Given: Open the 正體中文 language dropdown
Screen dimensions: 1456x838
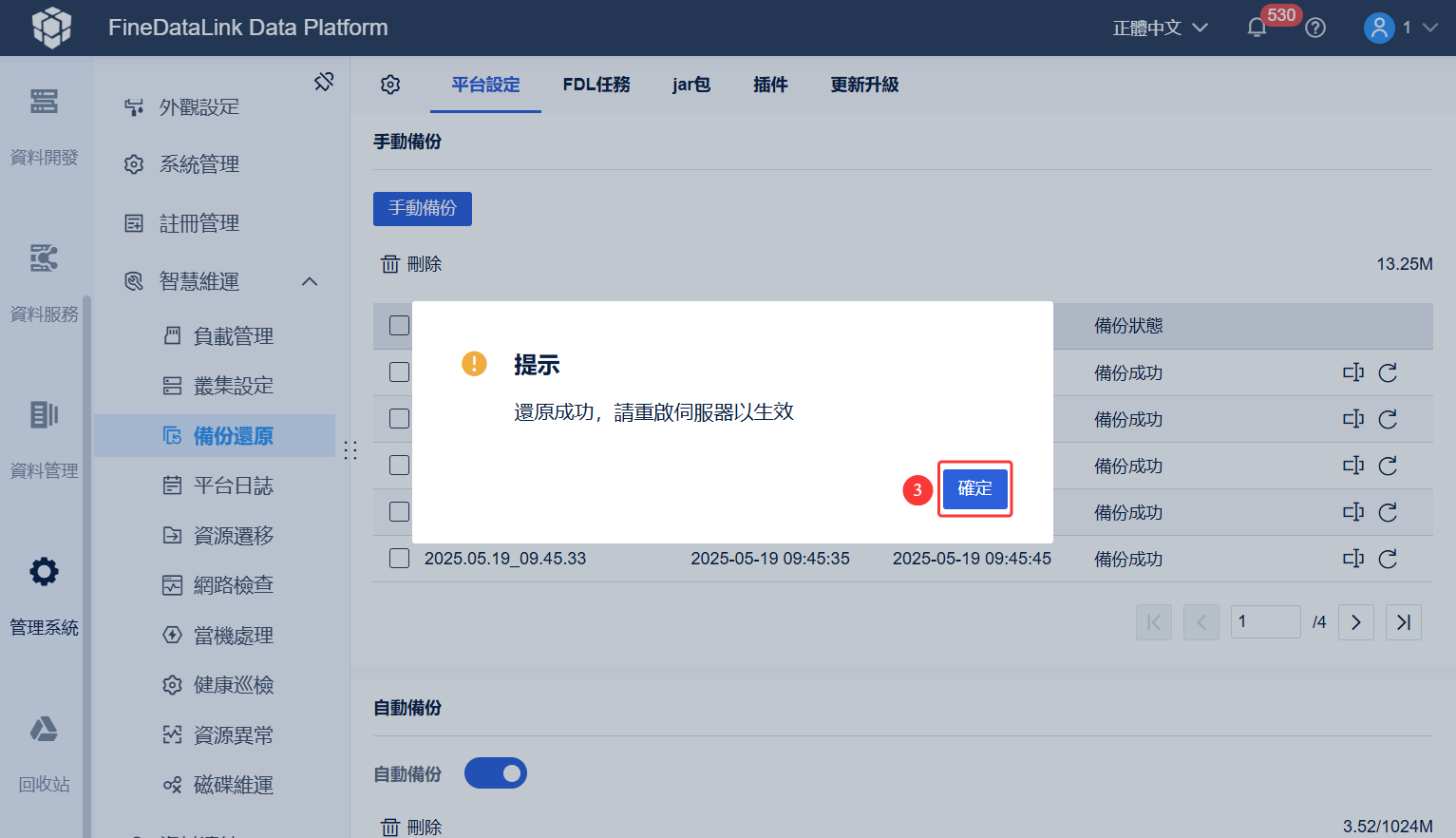Looking at the screenshot, I should pyautogui.click(x=1161, y=28).
